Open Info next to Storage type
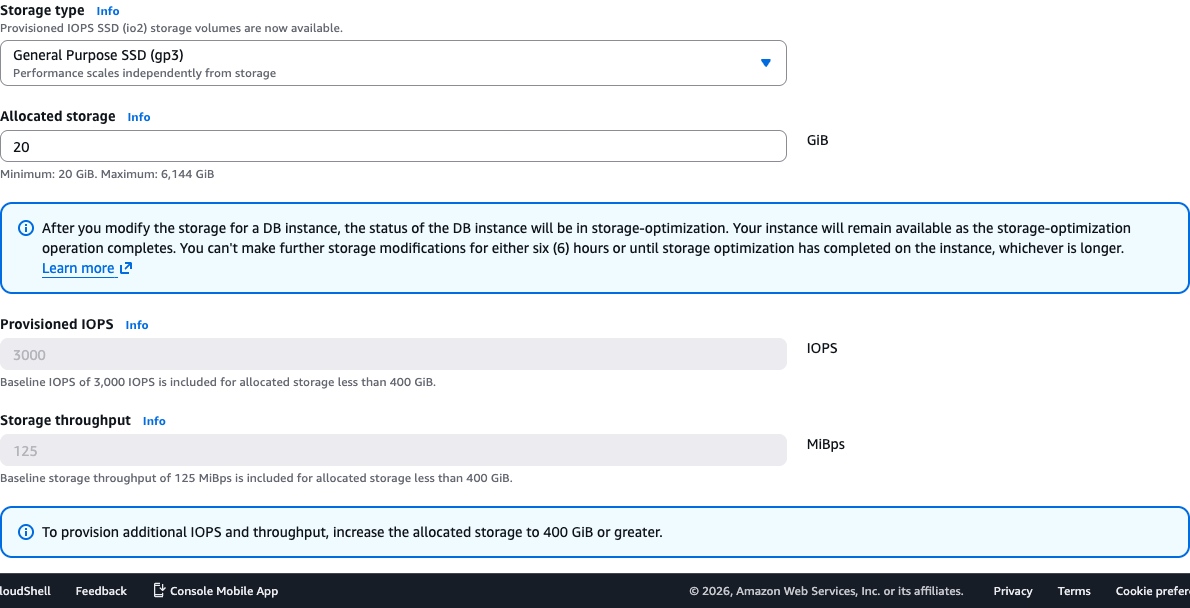This screenshot has height=608, width=1190. (107, 11)
